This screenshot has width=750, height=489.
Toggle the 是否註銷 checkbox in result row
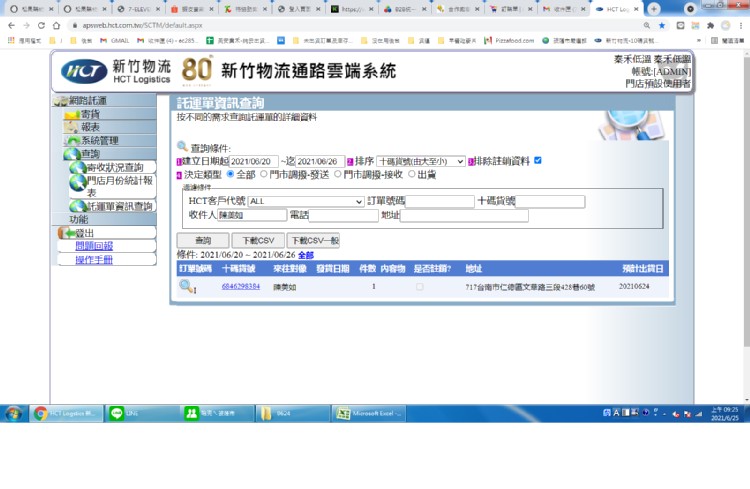419,287
